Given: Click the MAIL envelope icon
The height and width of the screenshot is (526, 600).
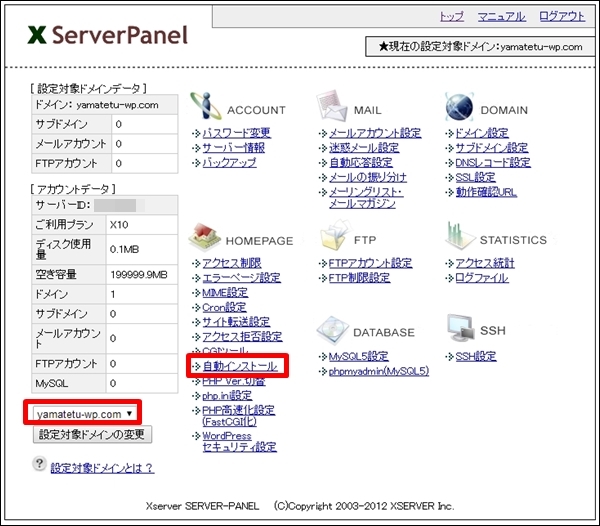Looking at the screenshot, I should [332, 106].
